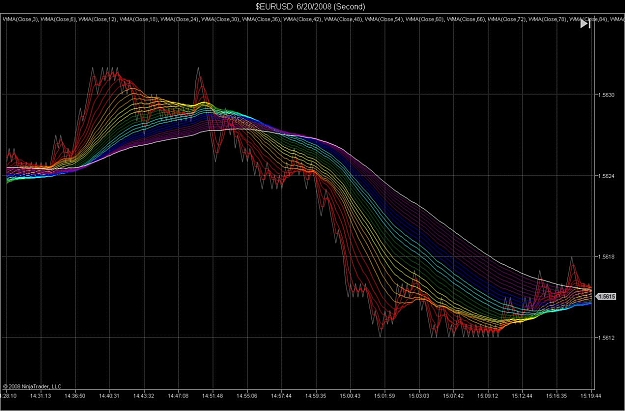Click the 14:47:08 time axis label
Viewport: 625px width, 411px height.
pos(178,396)
